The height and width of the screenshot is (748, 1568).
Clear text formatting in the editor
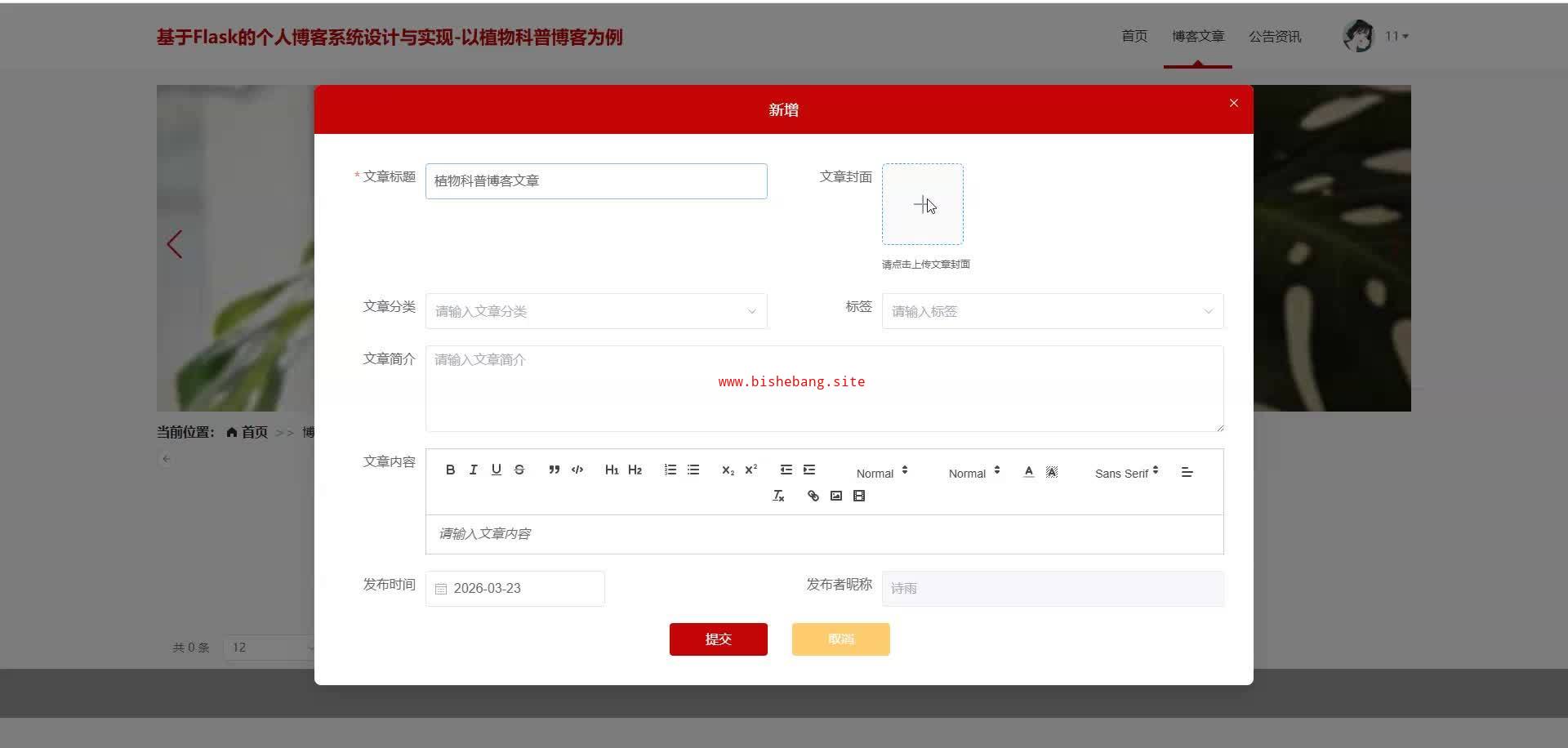778,496
